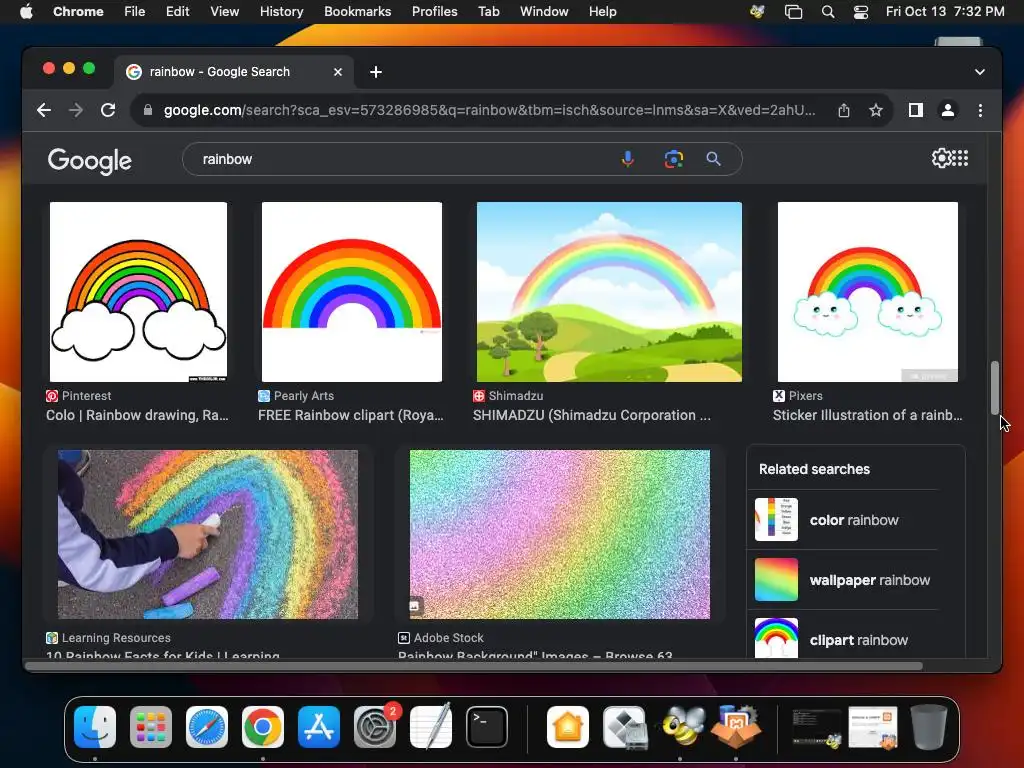Click the lock icon in the address bar

[148, 110]
